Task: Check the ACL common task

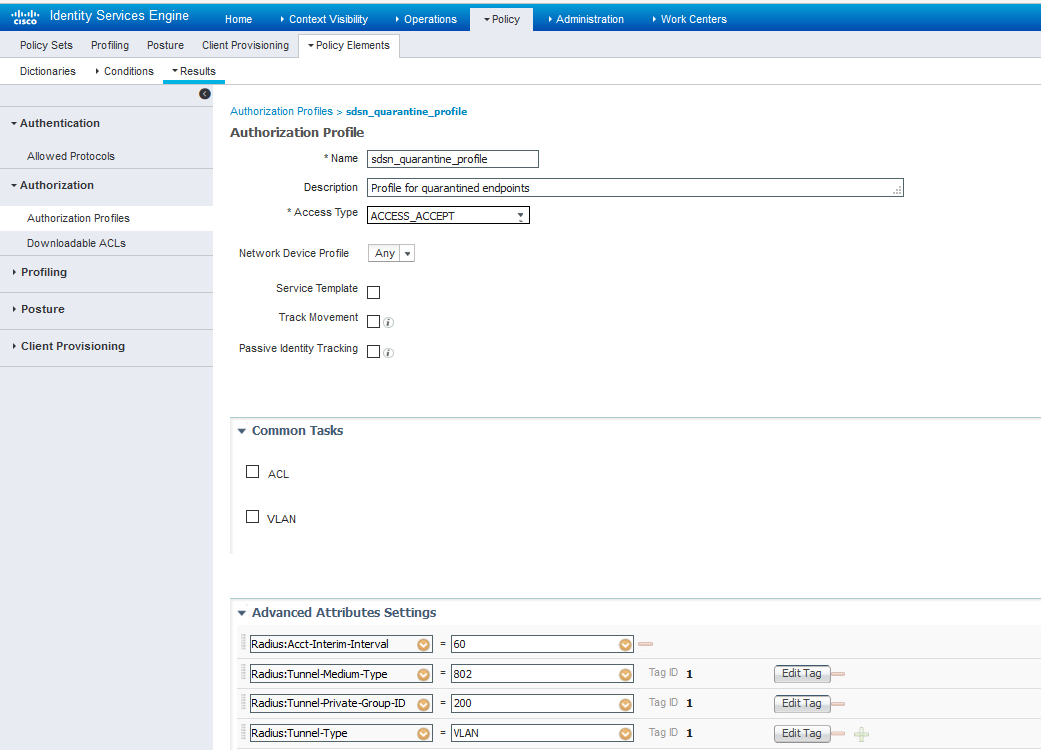Action: click(x=253, y=472)
